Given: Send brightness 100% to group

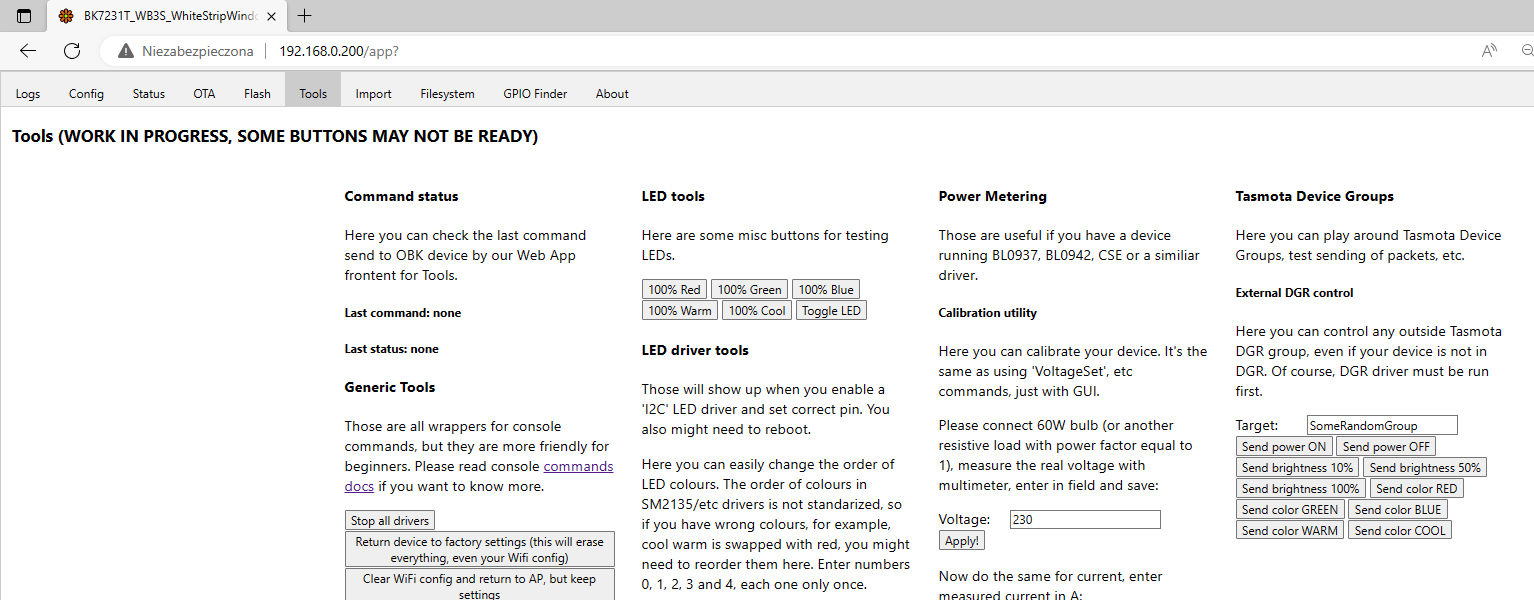Looking at the screenshot, I should [1301, 488].
